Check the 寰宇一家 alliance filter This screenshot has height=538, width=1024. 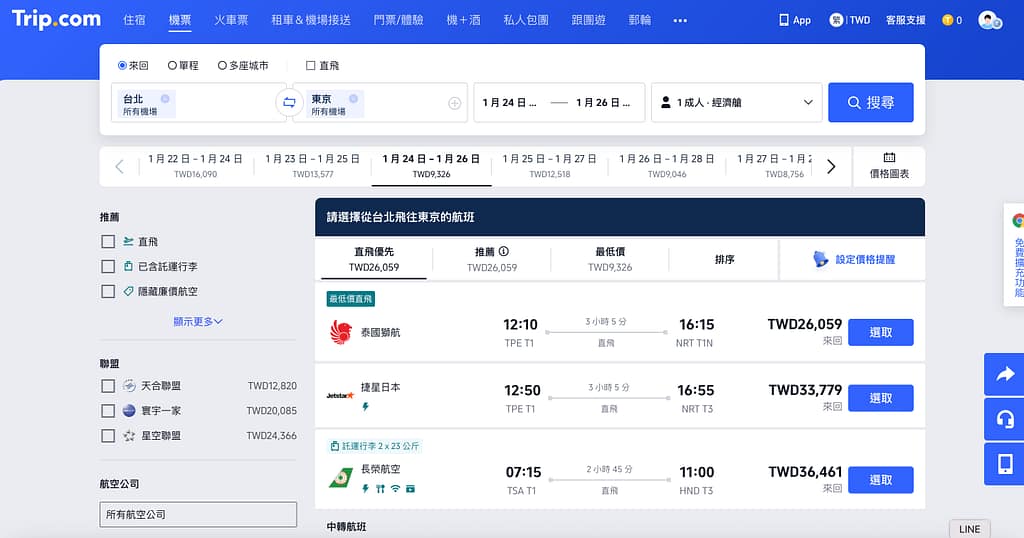tap(108, 411)
